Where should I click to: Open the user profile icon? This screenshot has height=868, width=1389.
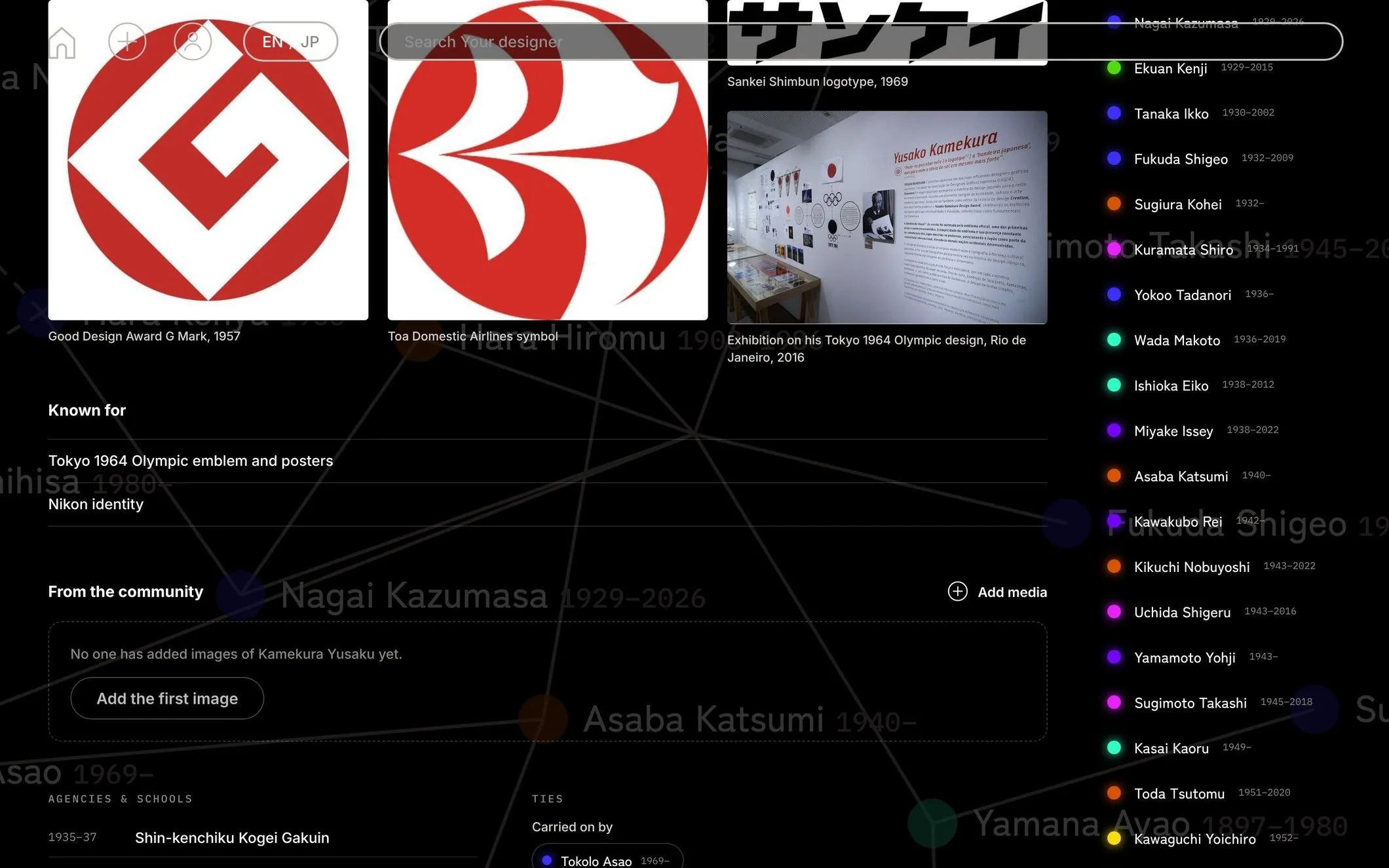193,41
